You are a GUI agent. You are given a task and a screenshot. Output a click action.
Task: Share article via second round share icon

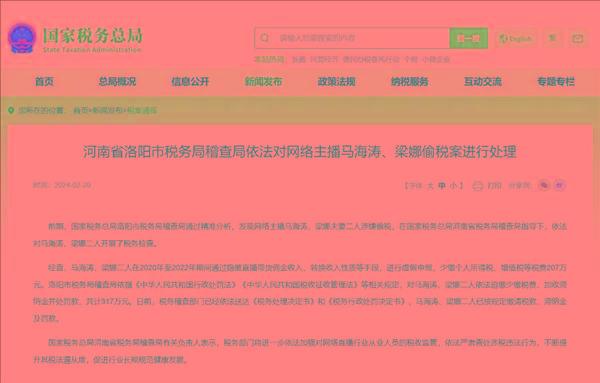pyautogui.click(x=559, y=185)
